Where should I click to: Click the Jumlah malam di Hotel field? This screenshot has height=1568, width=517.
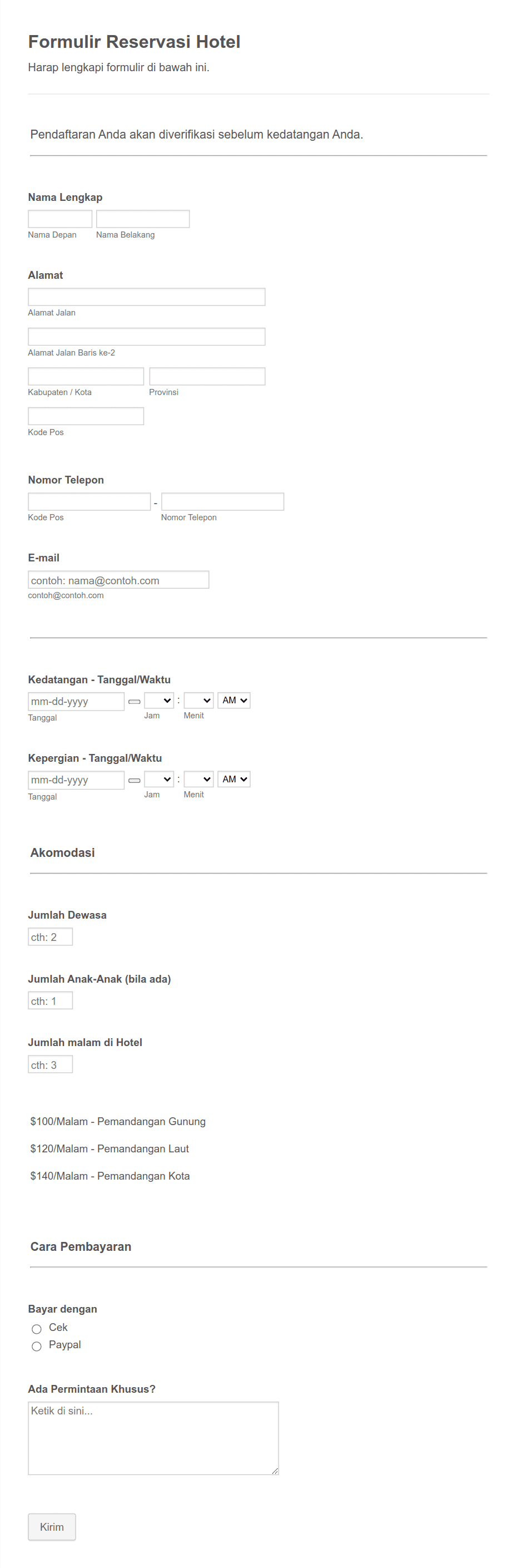point(50,1063)
